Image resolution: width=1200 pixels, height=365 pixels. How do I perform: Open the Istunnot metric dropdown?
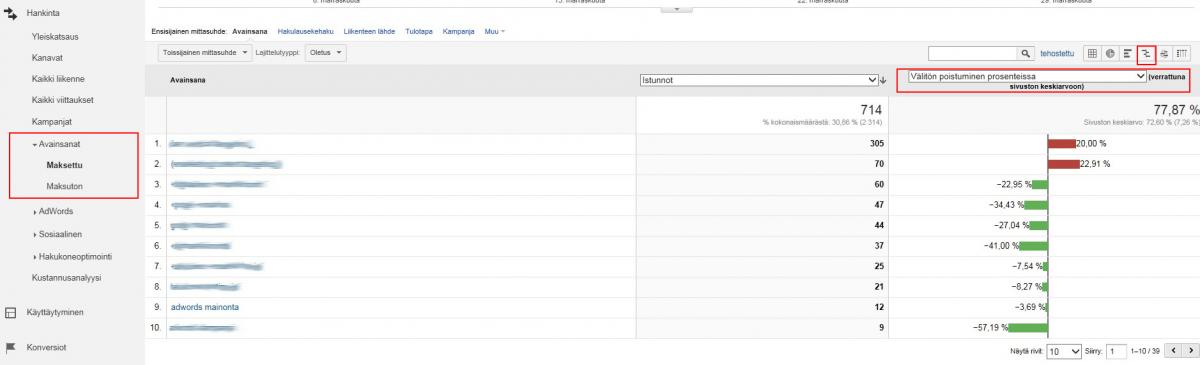(758, 80)
